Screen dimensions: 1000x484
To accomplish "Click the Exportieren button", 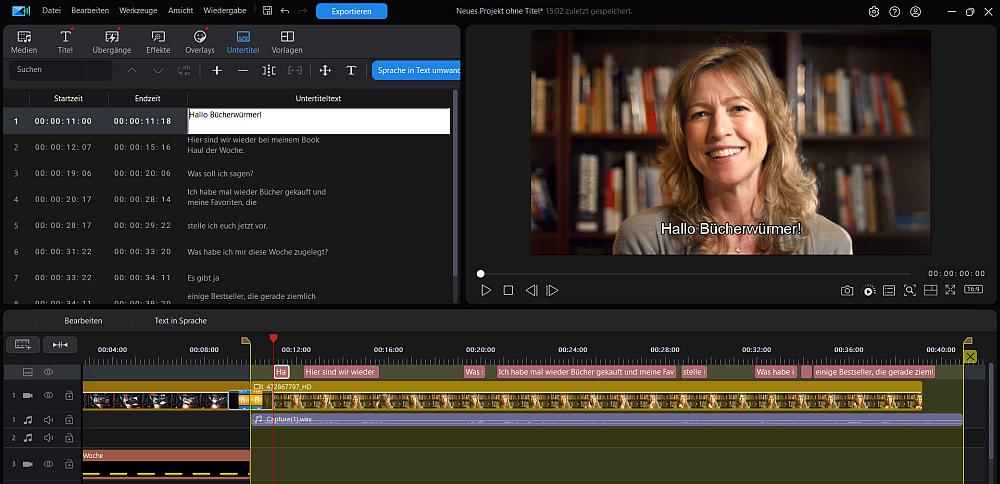I will coord(351,11).
